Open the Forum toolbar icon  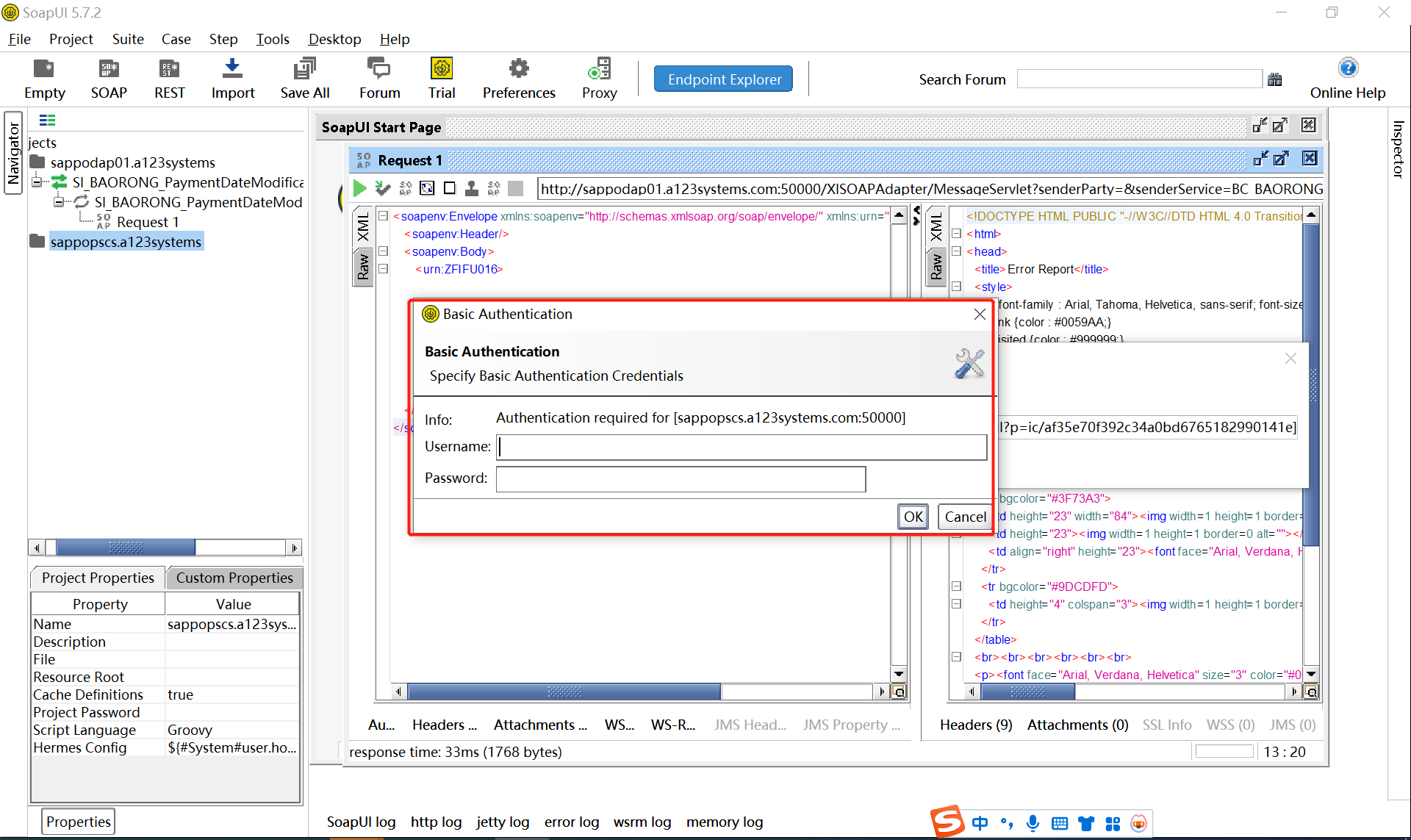point(379,79)
